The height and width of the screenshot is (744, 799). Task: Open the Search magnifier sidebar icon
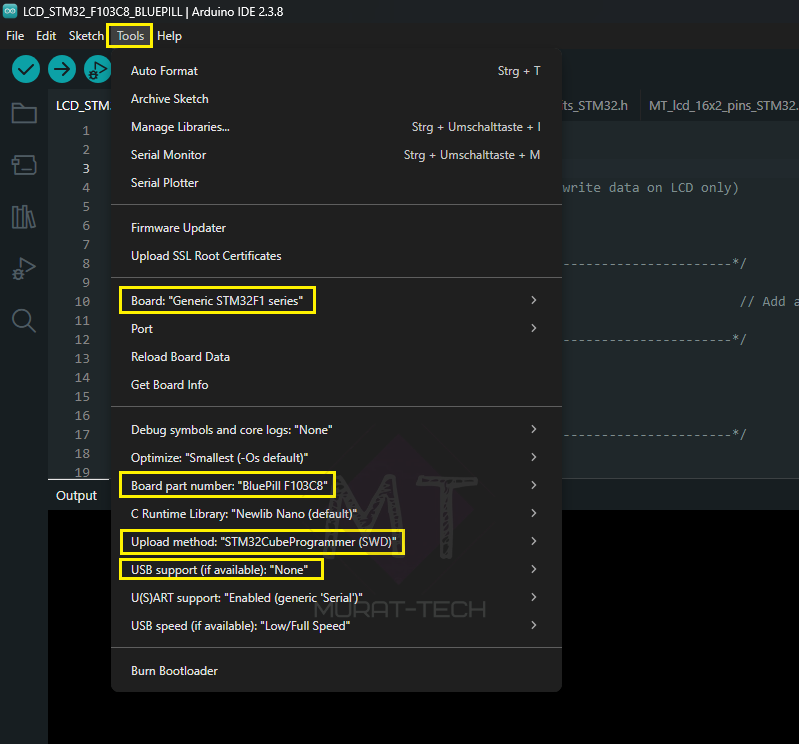pos(24,321)
